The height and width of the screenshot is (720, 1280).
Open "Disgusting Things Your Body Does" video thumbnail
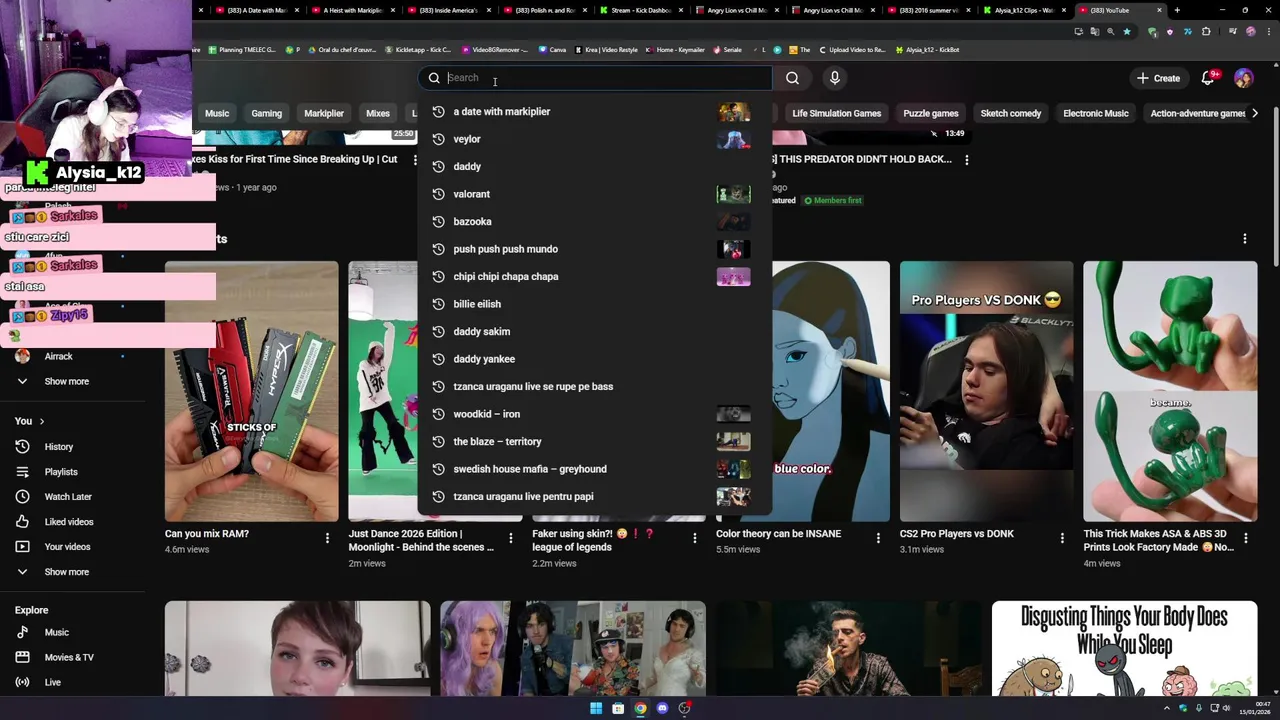click(1124, 648)
